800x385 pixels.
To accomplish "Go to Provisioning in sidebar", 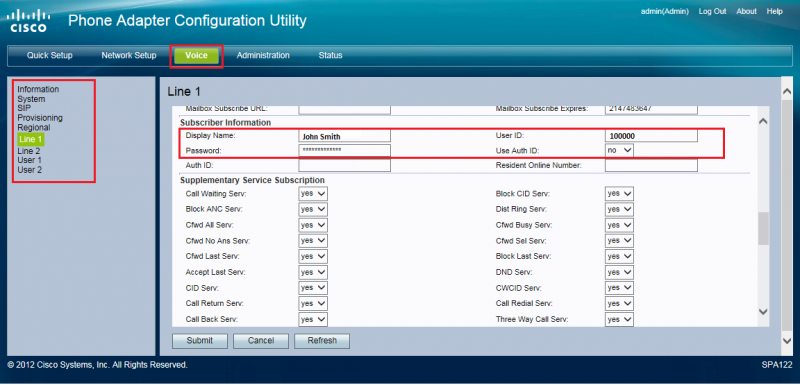I will 40,118.
